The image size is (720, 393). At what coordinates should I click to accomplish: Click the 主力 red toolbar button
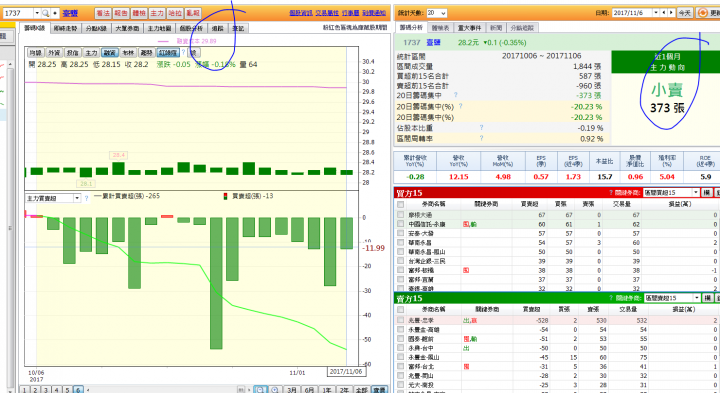tap(157, 13)
